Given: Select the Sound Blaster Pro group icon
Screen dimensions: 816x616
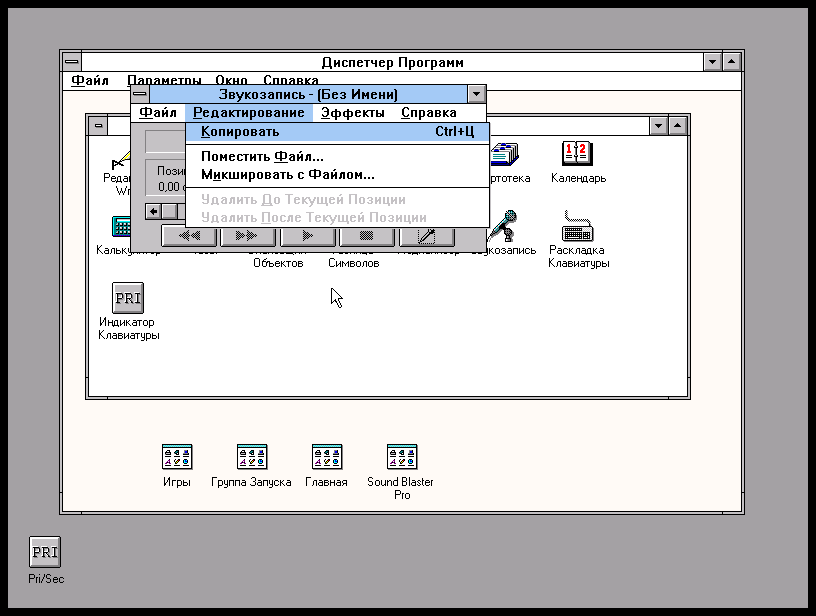Looking at the screenshot, I should coord(401,457).
